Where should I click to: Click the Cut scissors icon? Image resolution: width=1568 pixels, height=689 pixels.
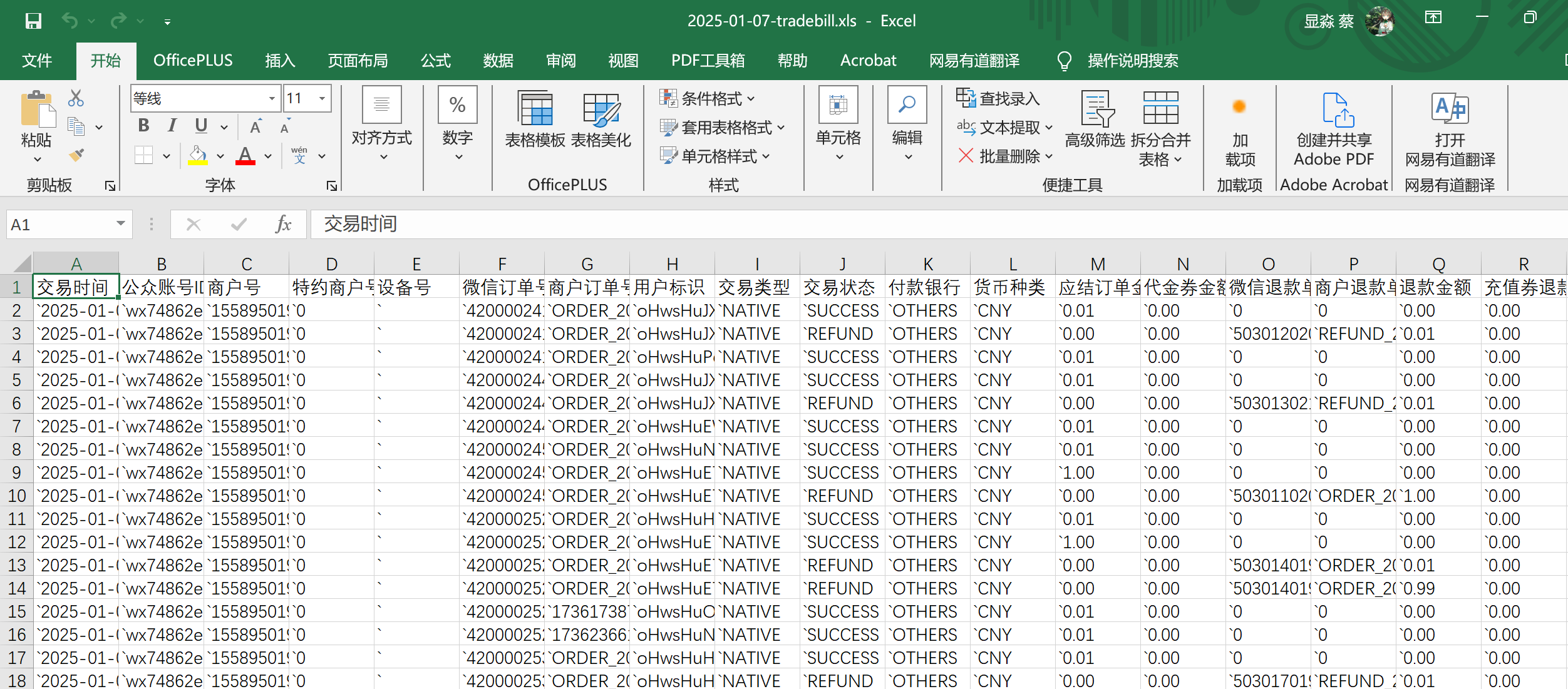pyautogui.click(x=76, y=98)
